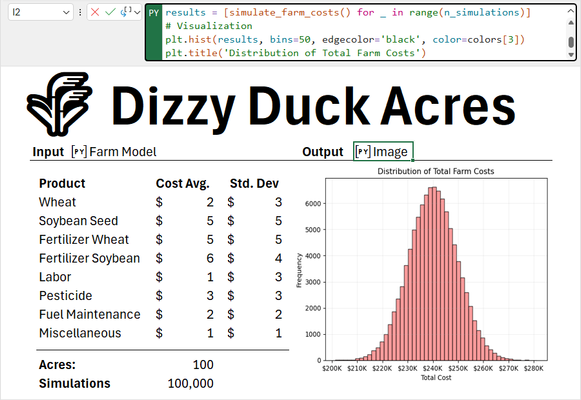
Task: Select the Miscellaneous cell
Action: pos(80,333)
